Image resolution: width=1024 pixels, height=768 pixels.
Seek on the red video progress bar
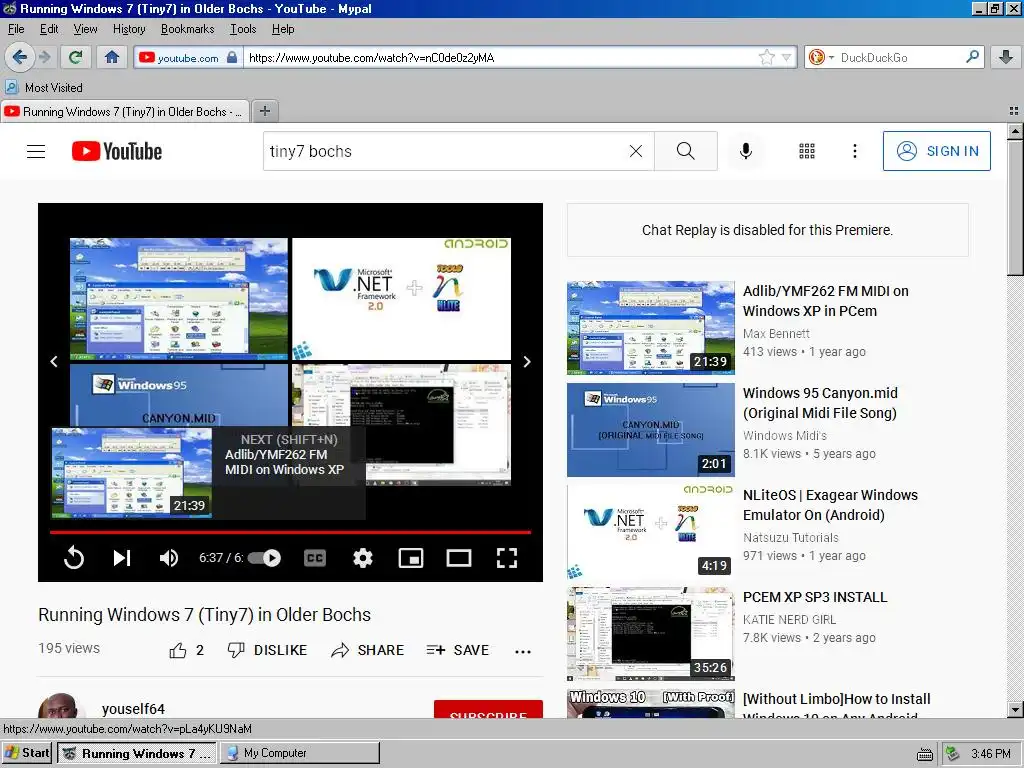(290, 532)
